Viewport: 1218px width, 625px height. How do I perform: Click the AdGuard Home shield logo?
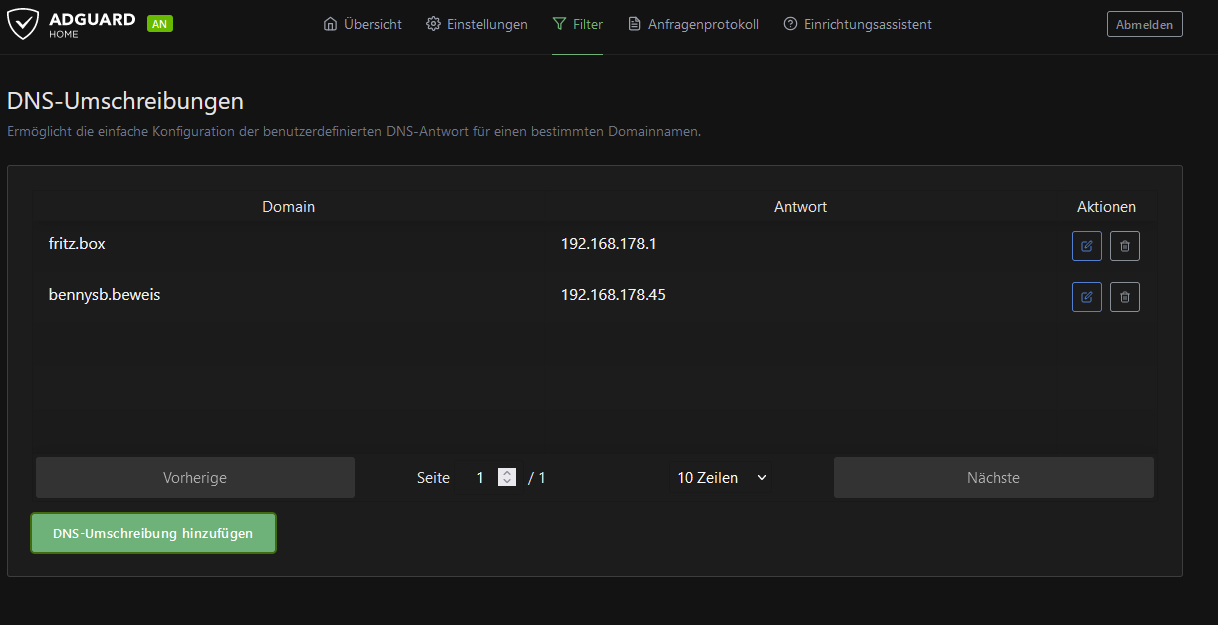click(x=23, y=24)
